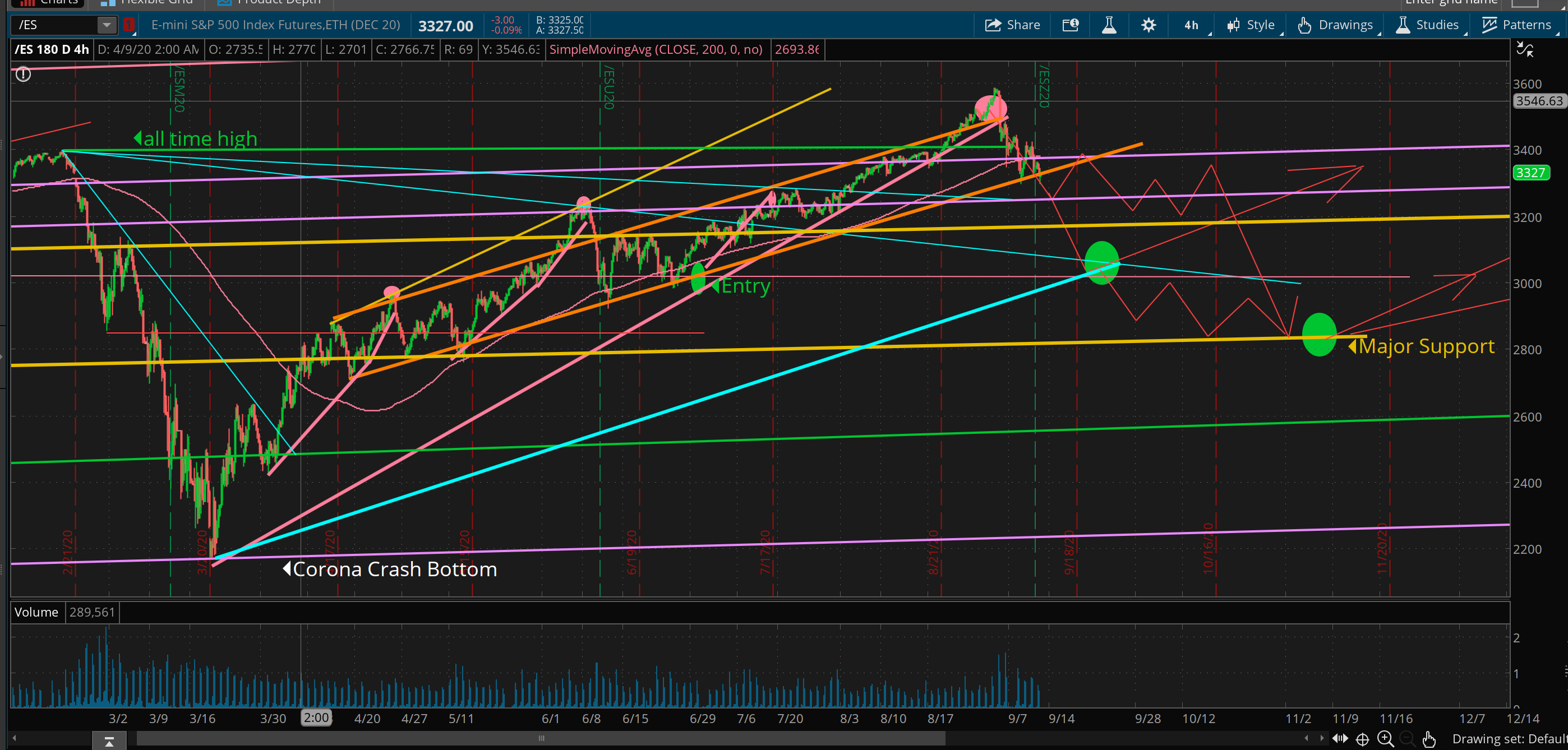1568x750 pixels.
Task: Open the Drawings tool menu
Action: point(1336,25)
